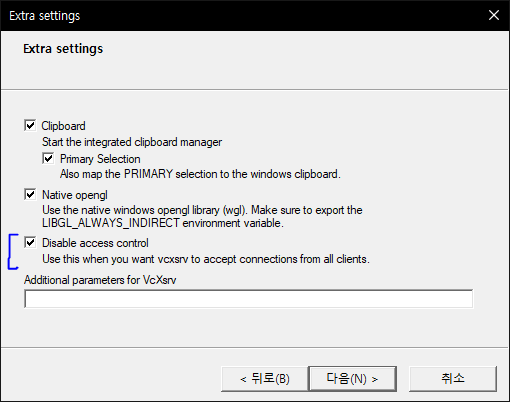Uncheck the Disable access control box

coord(30,242)
